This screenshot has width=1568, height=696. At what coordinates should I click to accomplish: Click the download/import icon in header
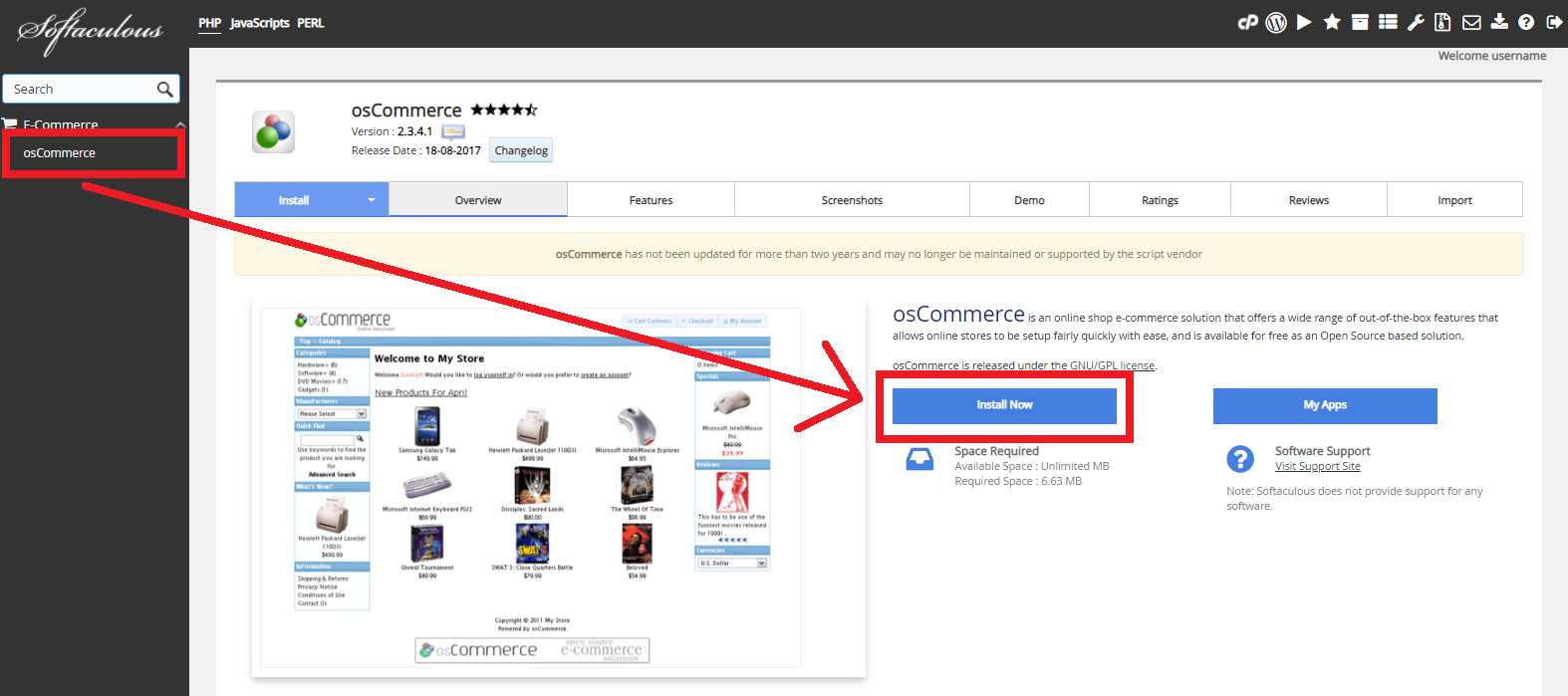coord(1499,22)
